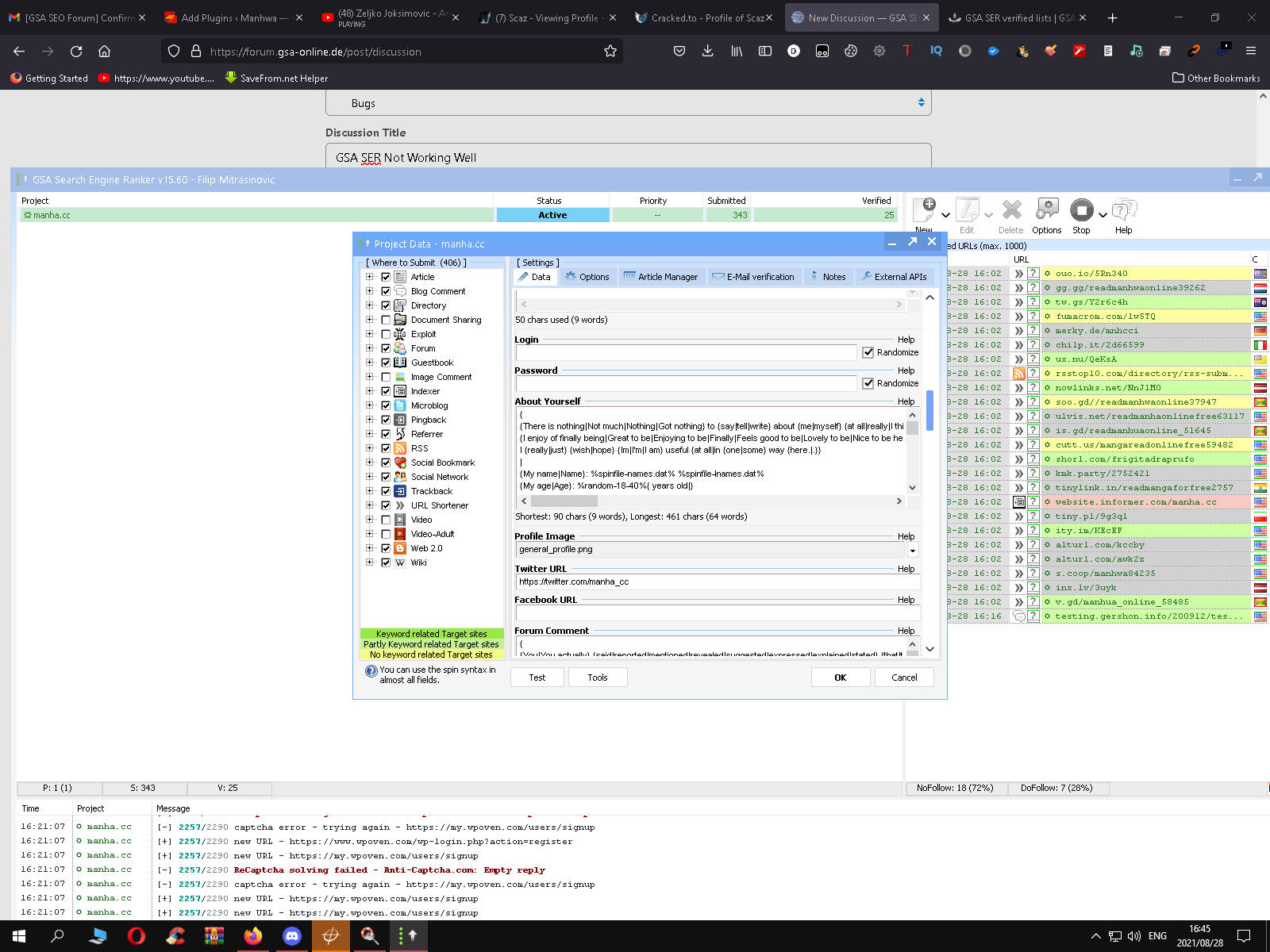The height and width of the screenshot is (952, 1270).
Task: Toggle the Article checkbox
Action: (x=386, y=277)
